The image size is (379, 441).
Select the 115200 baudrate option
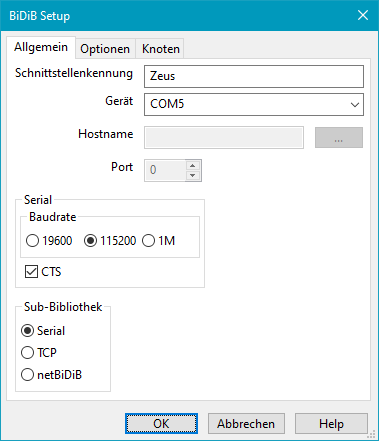click(110, 241)
